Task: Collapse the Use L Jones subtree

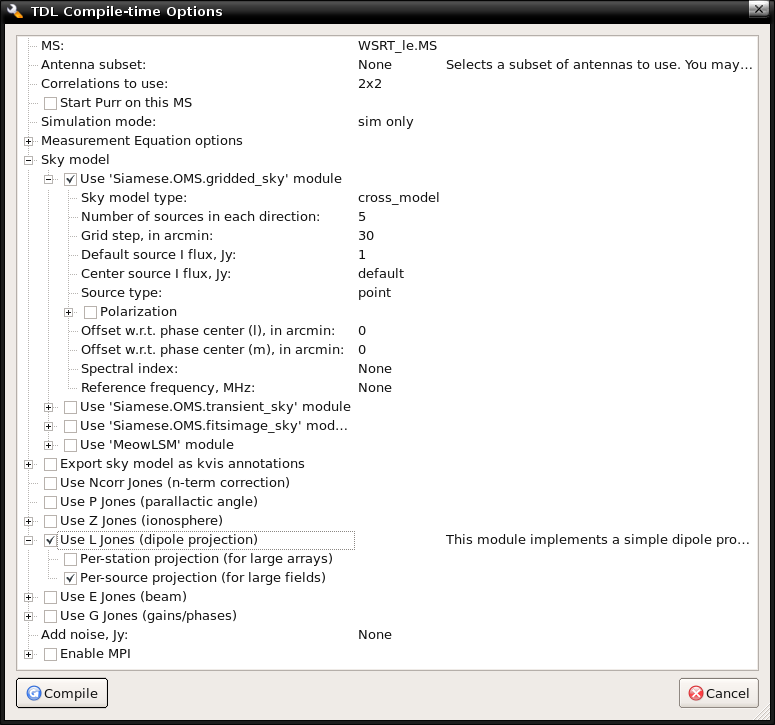Action: pos(29,540)
